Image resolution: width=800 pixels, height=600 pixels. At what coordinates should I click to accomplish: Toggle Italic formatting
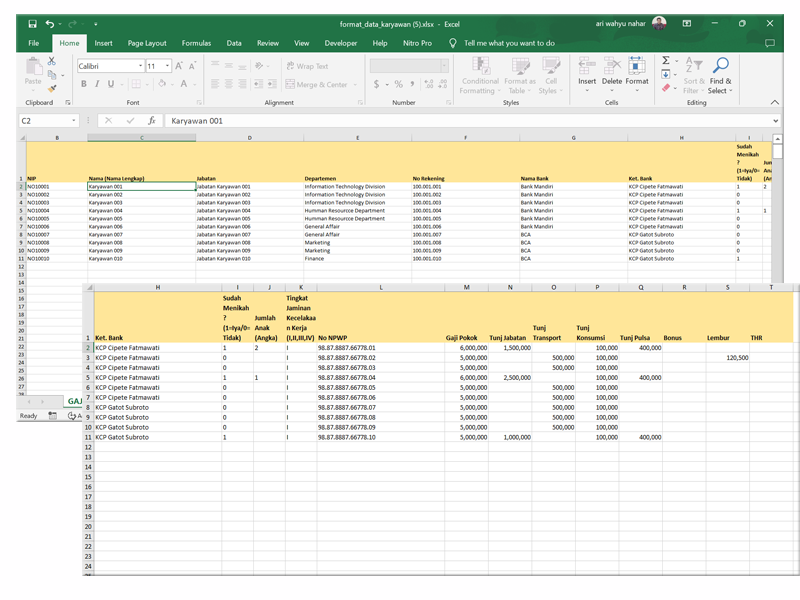(97, 85)
